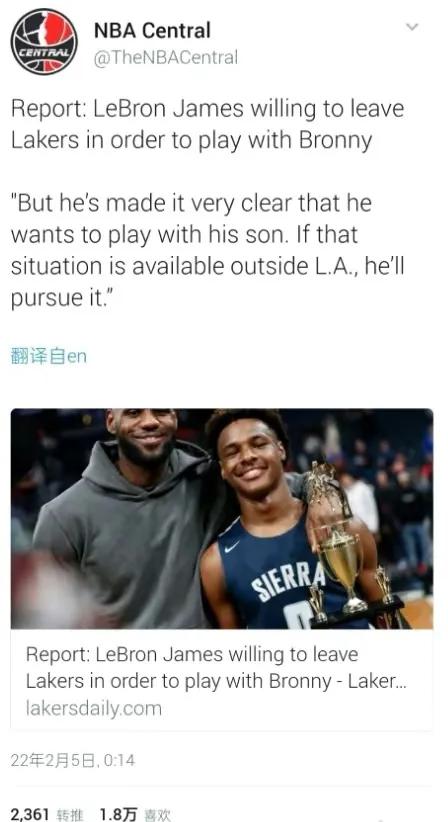Open the link card headline text
This screenshot has width=448, height=822.
[216, 667]
